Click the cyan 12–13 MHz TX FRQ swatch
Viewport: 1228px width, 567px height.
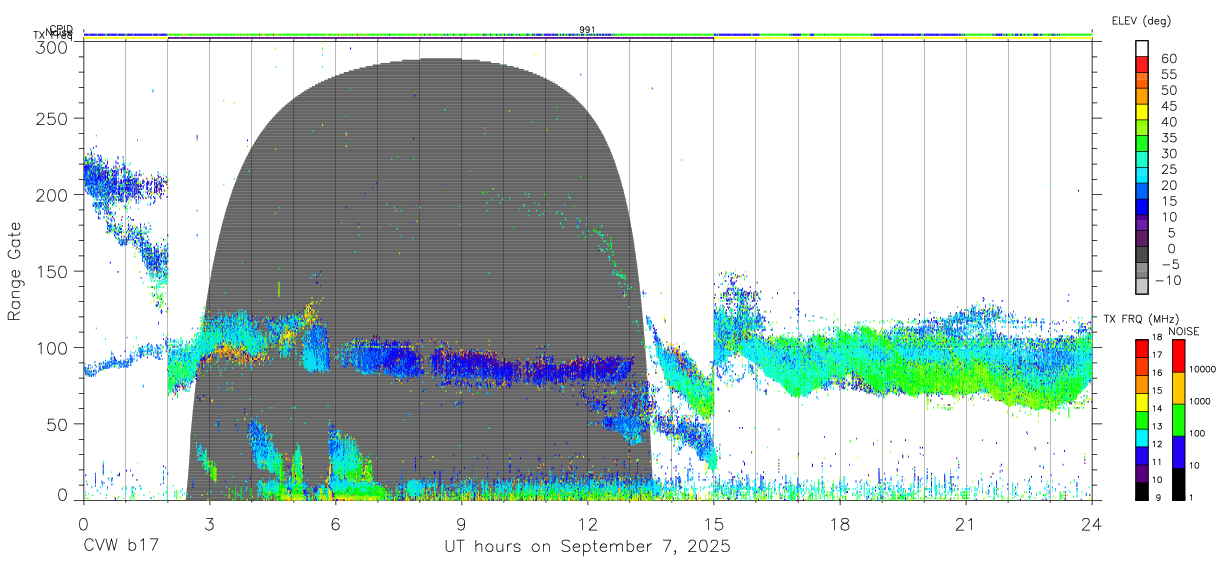pyautogui.click(x=1141, y=437)
